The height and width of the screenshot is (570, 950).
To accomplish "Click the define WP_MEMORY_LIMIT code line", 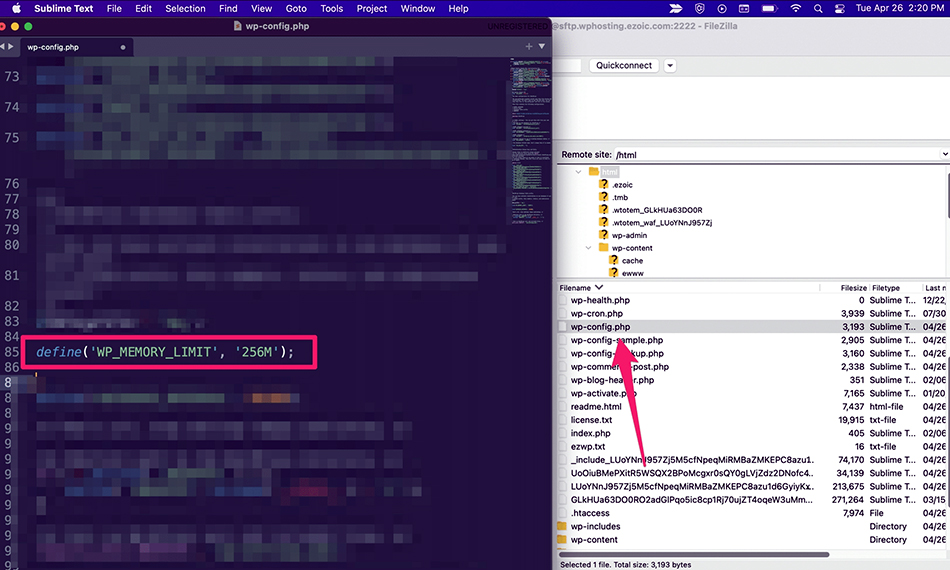I will click(x=165, y=352).
